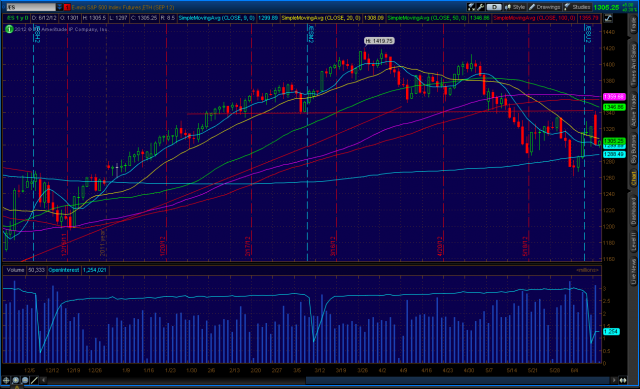
Task: Click the expand time axis arrows icon
Action: [x=623, y=380]
